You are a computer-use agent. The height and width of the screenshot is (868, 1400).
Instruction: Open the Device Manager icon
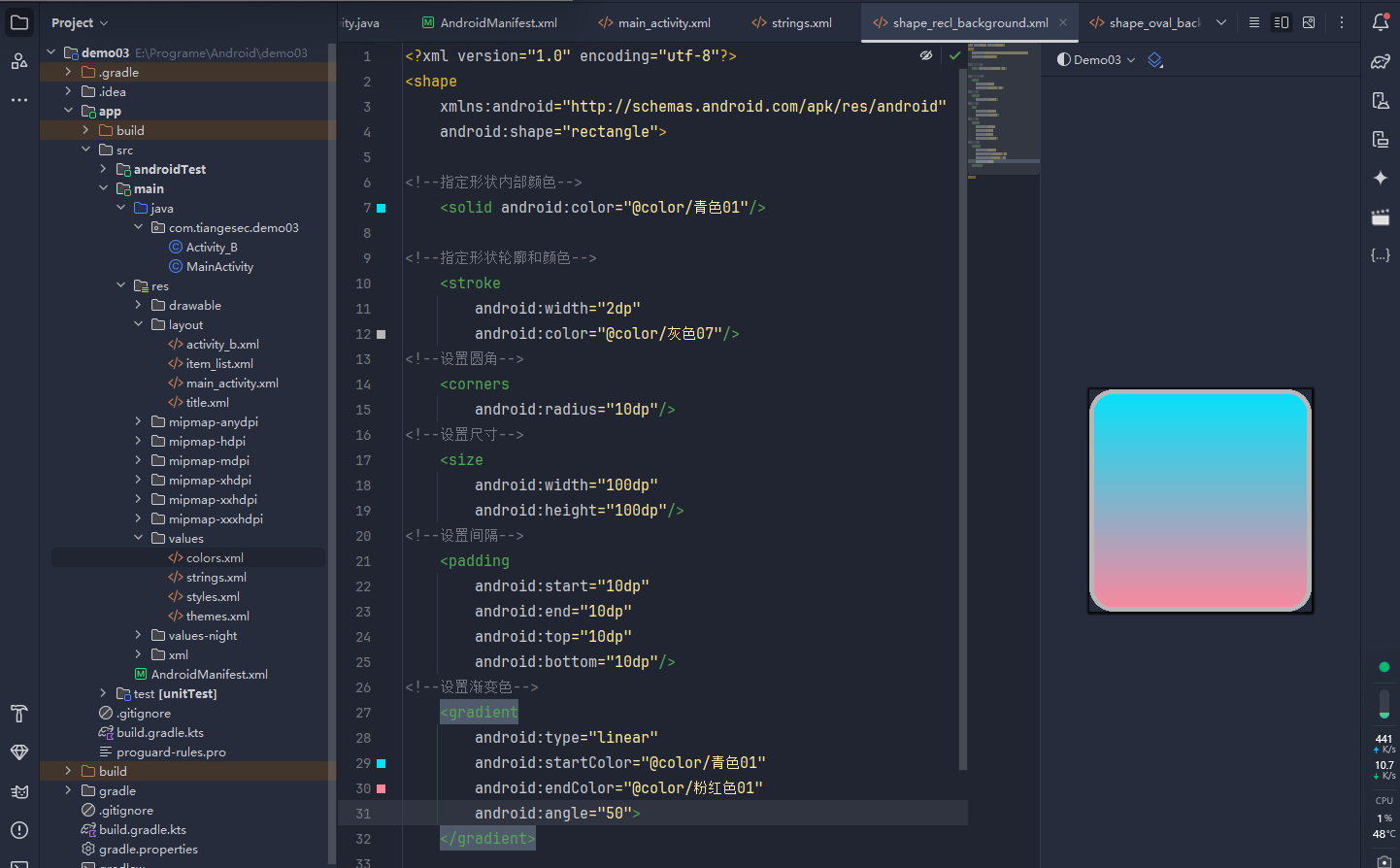(x=1381, y=100)
